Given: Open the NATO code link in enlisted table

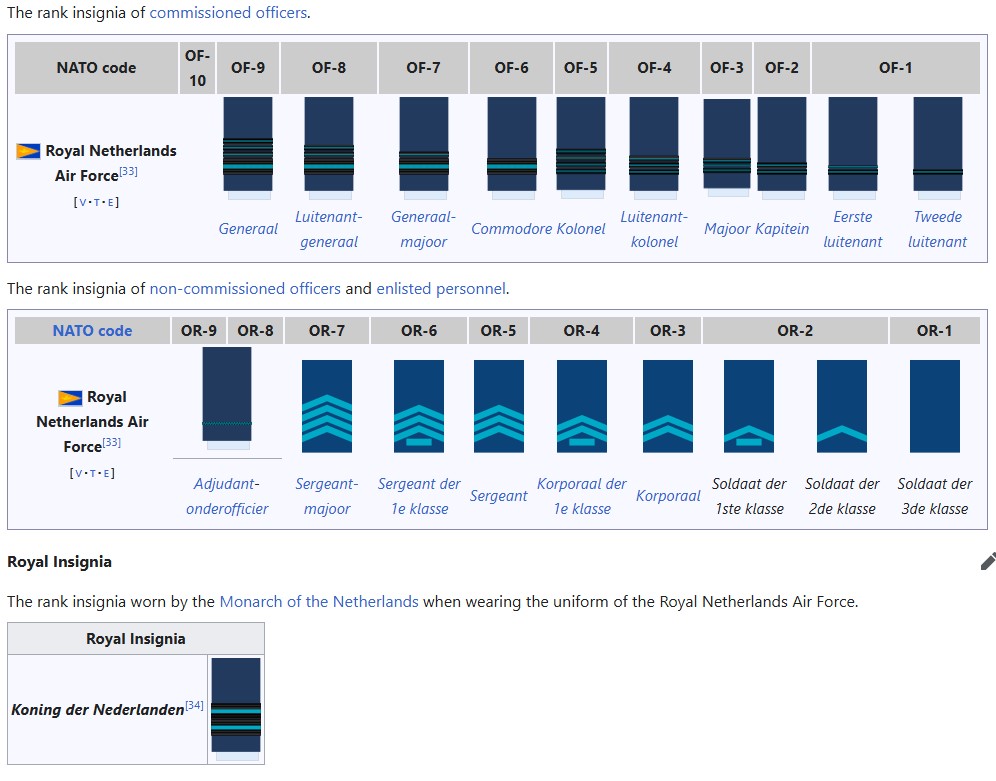Looking at the screenshot, I should [x=92, y=331].
